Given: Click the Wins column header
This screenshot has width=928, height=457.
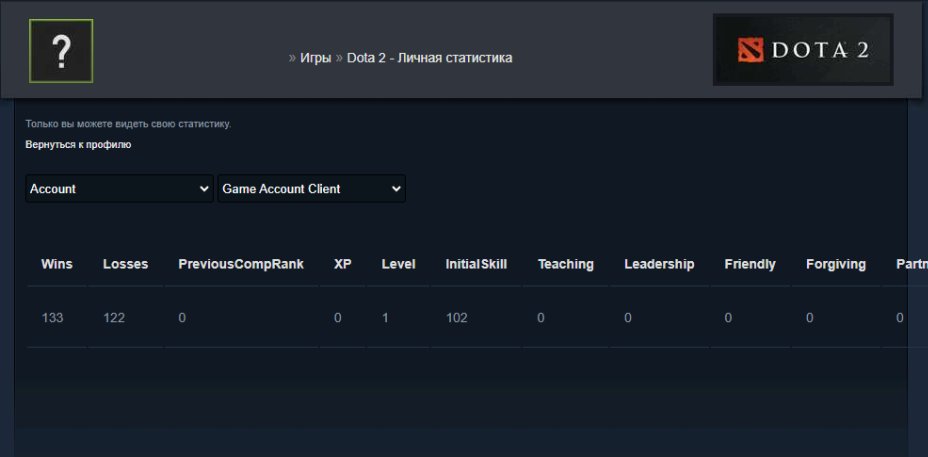Looking at the screenshot, I should tap(57, 264).
